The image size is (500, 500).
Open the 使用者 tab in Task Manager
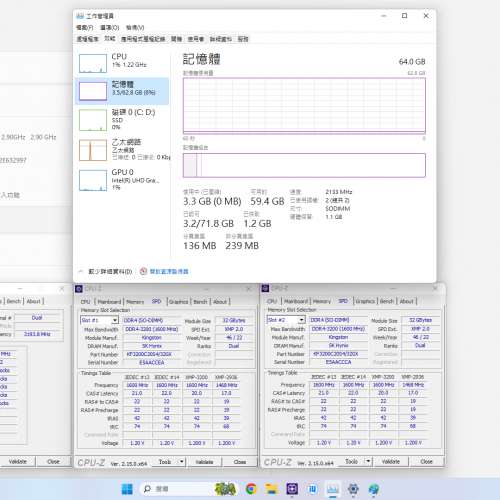pyautogui.click(x=196, y=39)
